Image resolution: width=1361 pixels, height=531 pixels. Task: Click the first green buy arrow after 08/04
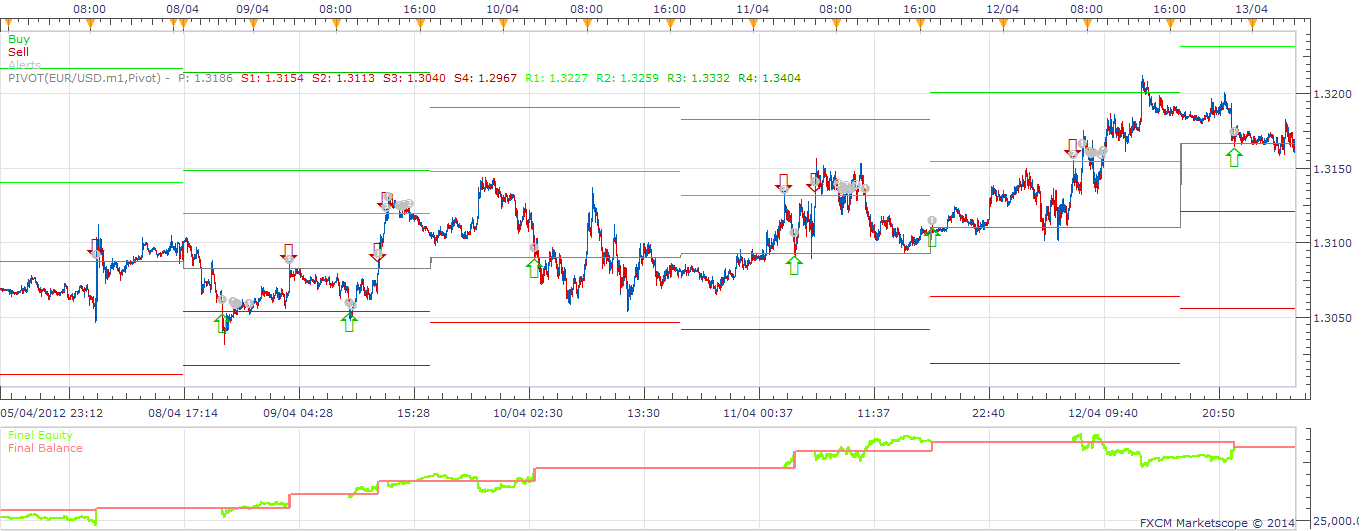pos(221,324)
